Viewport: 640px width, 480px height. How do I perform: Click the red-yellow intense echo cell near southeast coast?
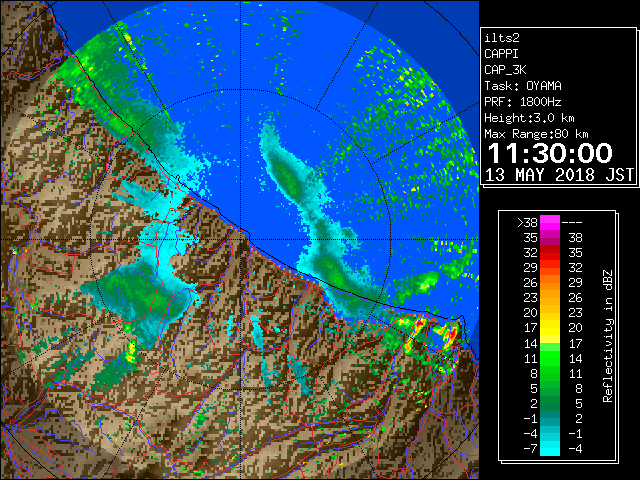pos(449,334)
